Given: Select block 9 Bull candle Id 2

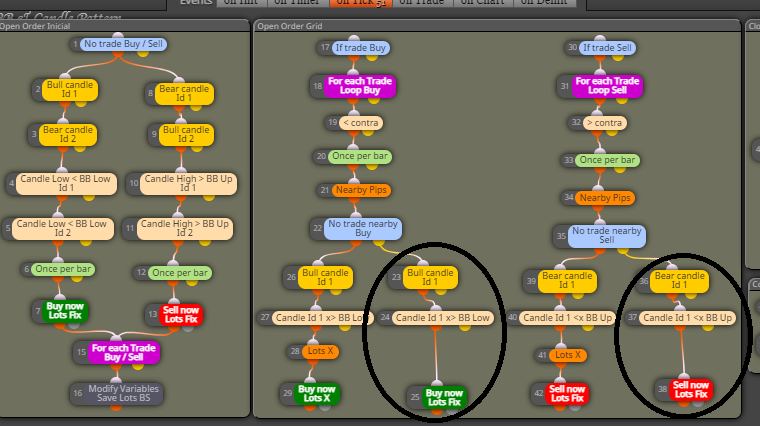Looking at the screenshot, I should coord(186,134).
